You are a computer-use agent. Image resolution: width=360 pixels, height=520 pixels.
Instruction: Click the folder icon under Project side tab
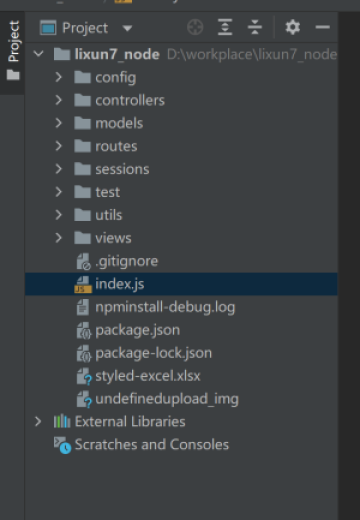[x=13, y=75]
